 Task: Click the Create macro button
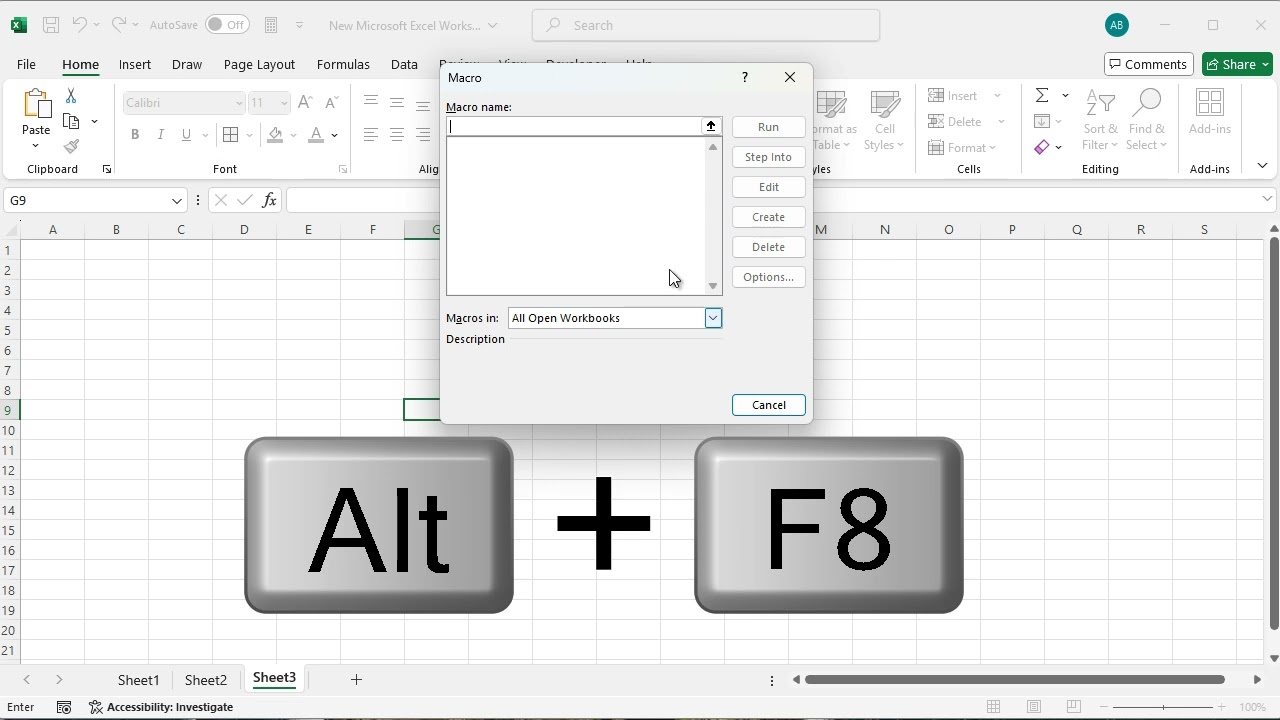coord(769,217)
